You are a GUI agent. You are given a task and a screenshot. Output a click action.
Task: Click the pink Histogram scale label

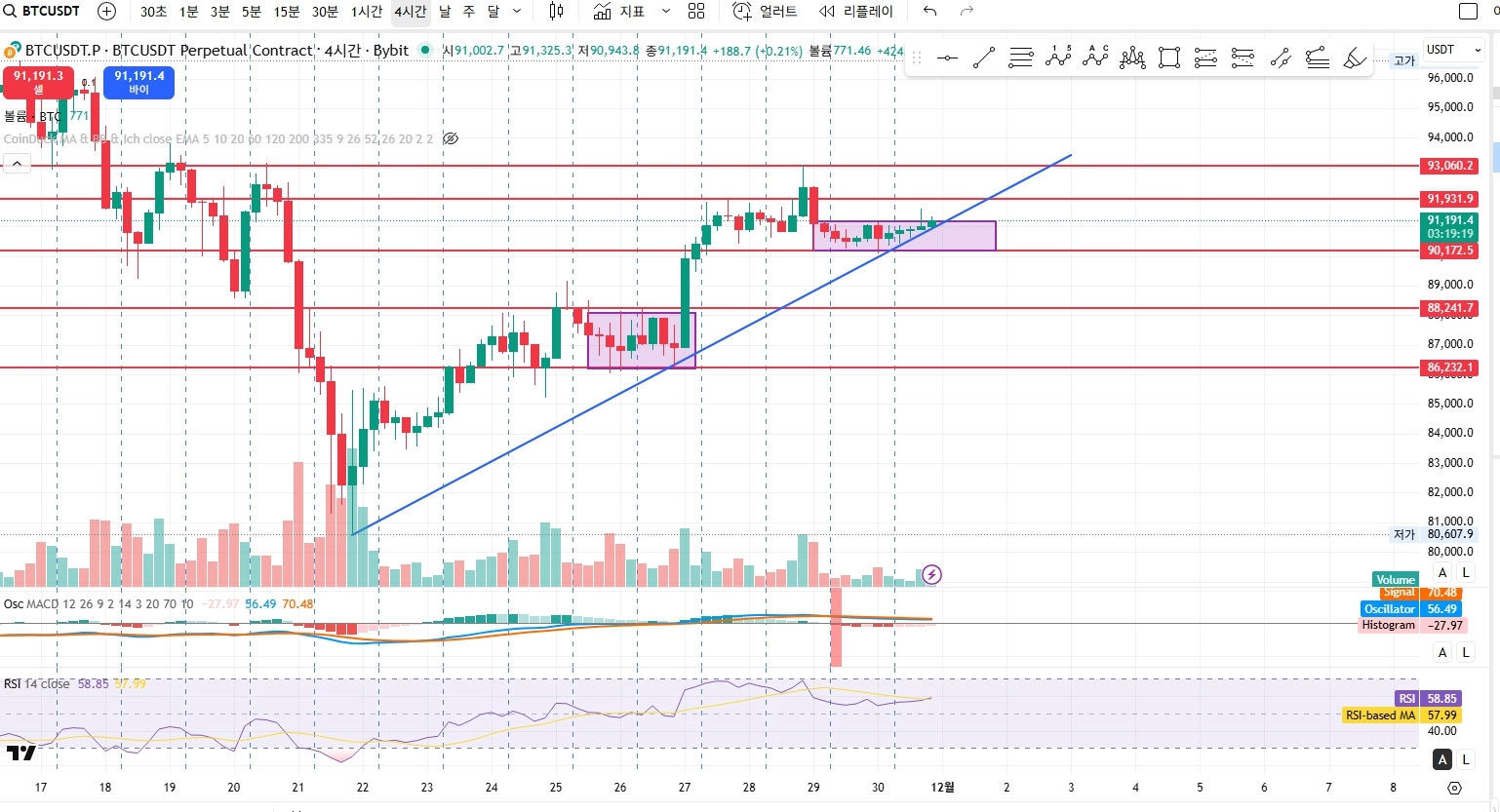(1389, 625)
